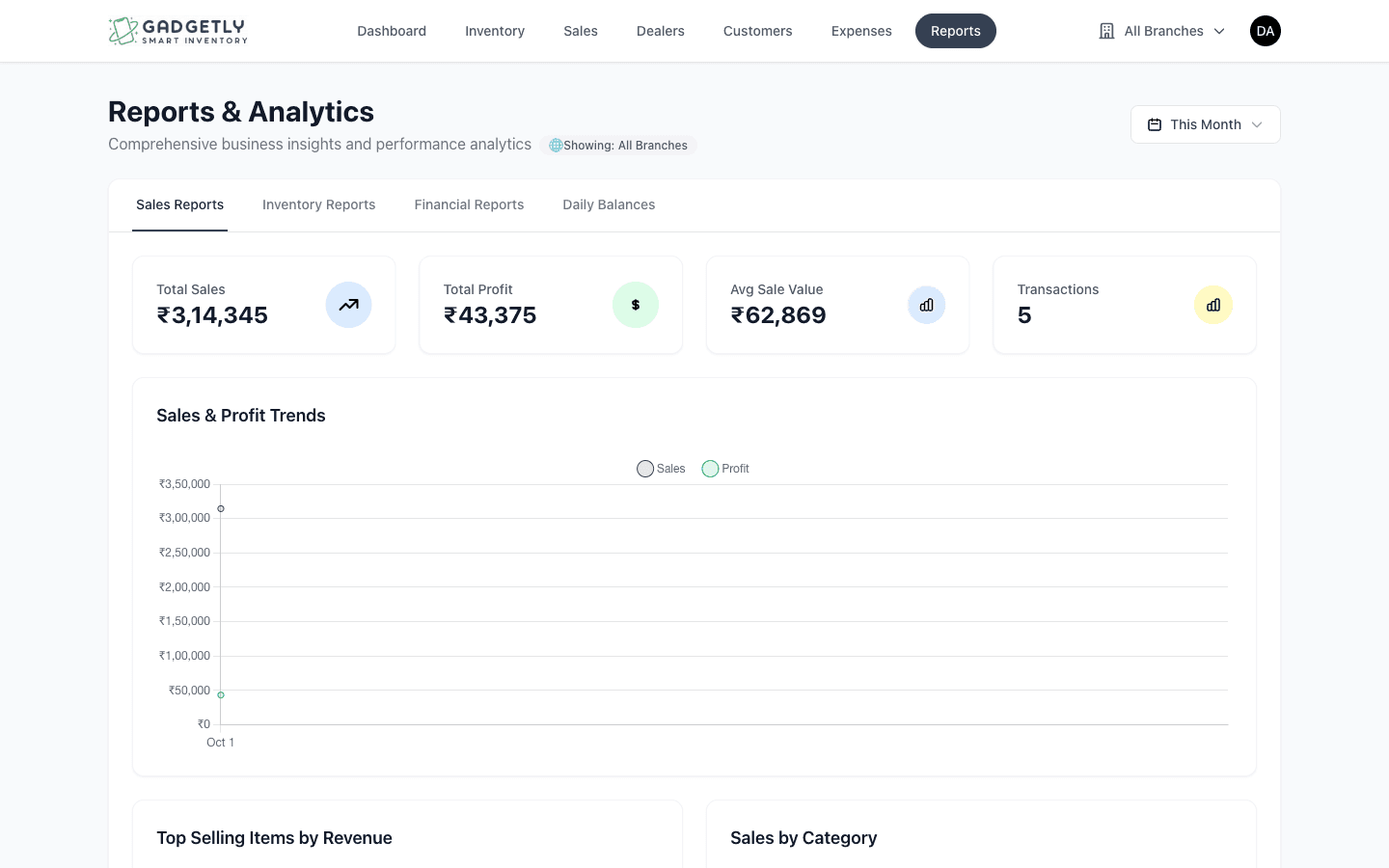The image size is (1389, 868).
Task: Click the Transactions count 5
Action: (1024, 315)
